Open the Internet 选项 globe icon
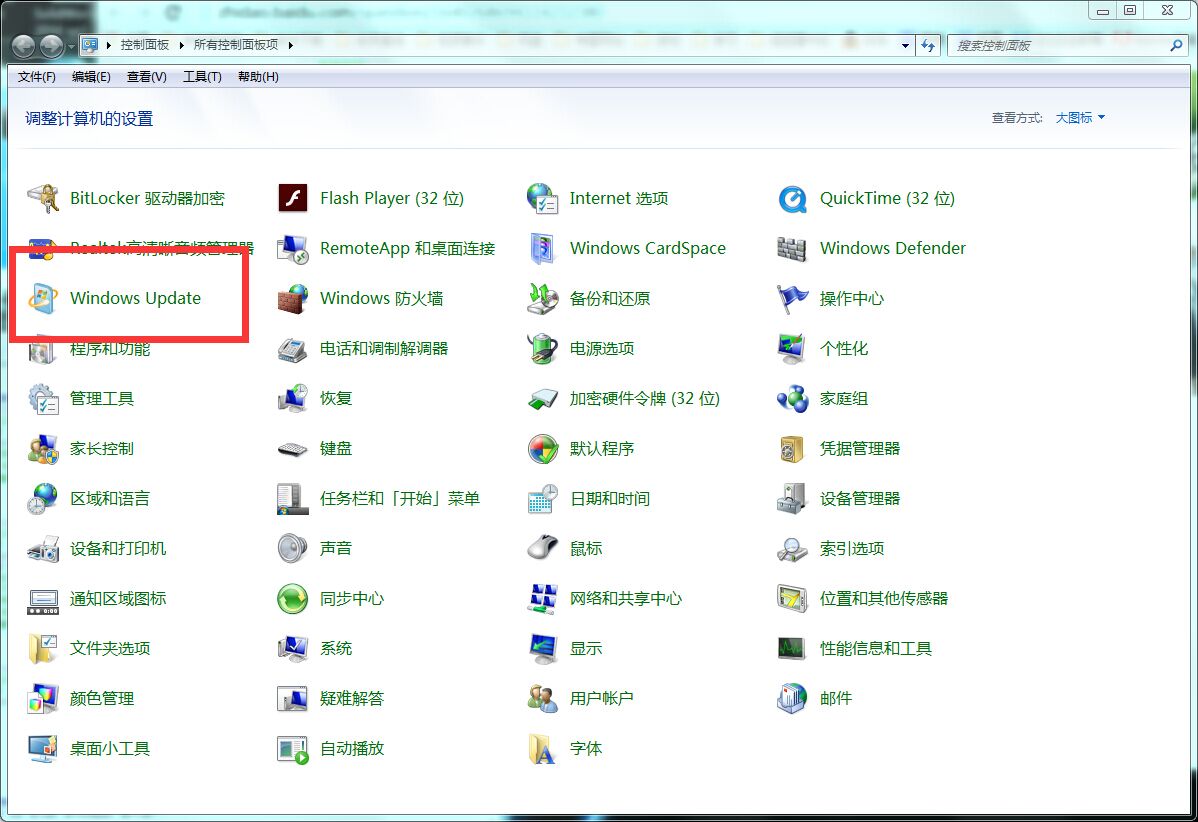Viewport: 1198px width, 822px height. pyautogui.click(x=542, y=199)
